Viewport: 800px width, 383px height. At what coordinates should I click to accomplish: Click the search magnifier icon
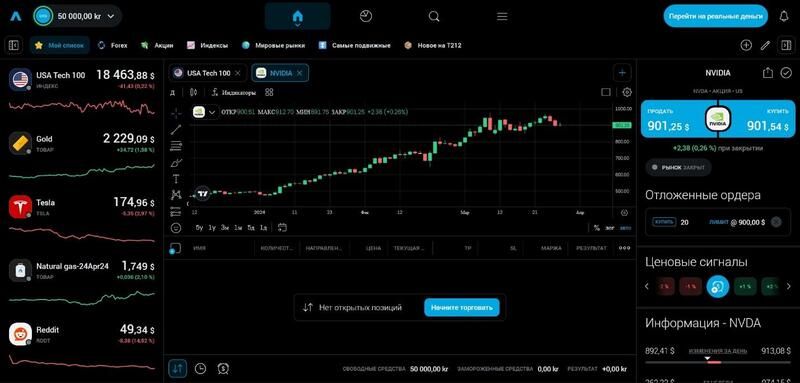coord(434,16)
